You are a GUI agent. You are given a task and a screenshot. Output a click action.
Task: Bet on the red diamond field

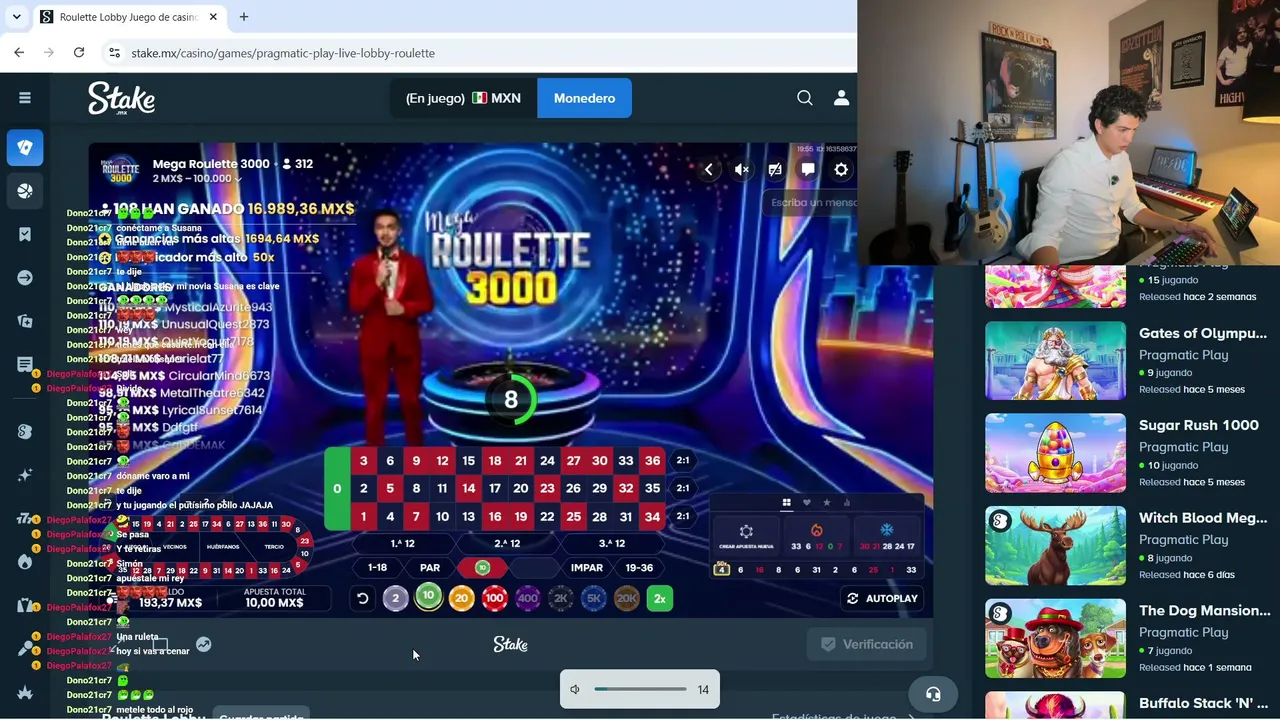[482, 568]
